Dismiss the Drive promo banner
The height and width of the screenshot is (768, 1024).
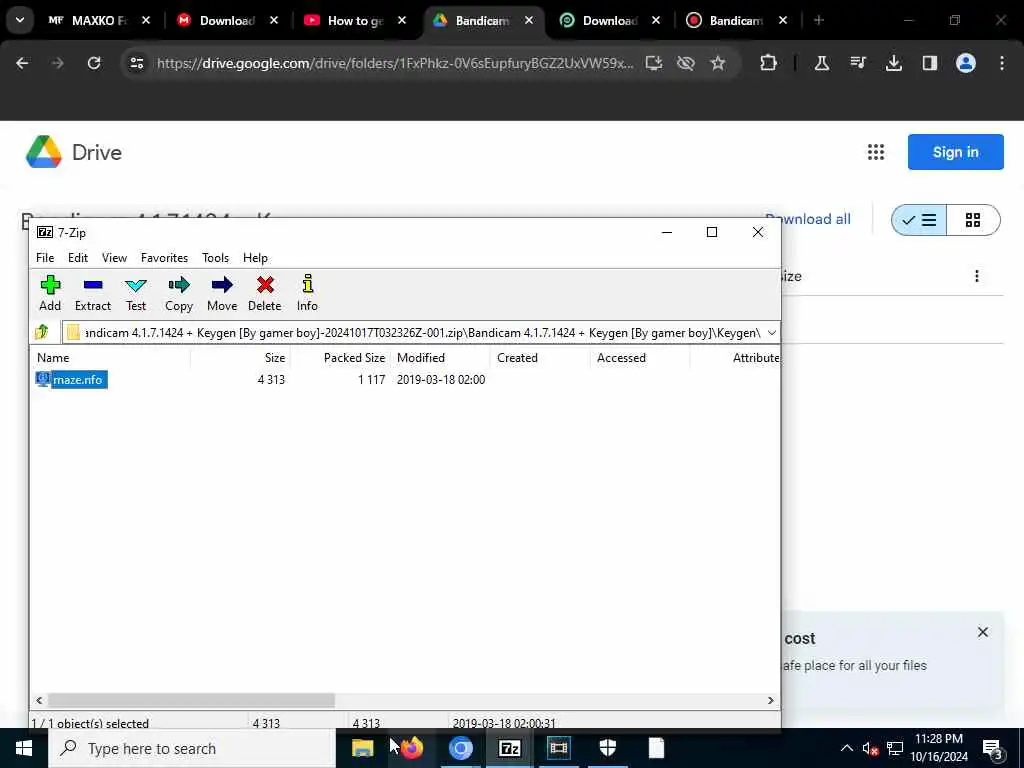[983, 632]
